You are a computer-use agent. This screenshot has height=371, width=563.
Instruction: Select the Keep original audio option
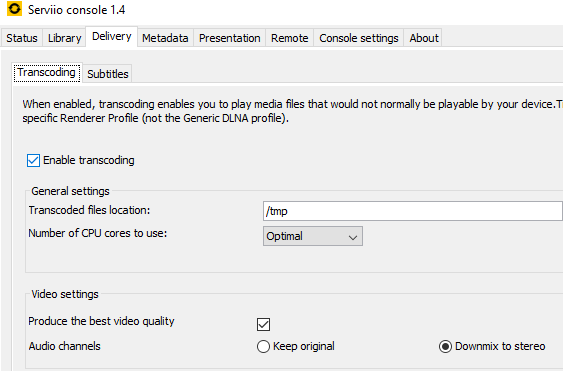(x=263, y=346)
